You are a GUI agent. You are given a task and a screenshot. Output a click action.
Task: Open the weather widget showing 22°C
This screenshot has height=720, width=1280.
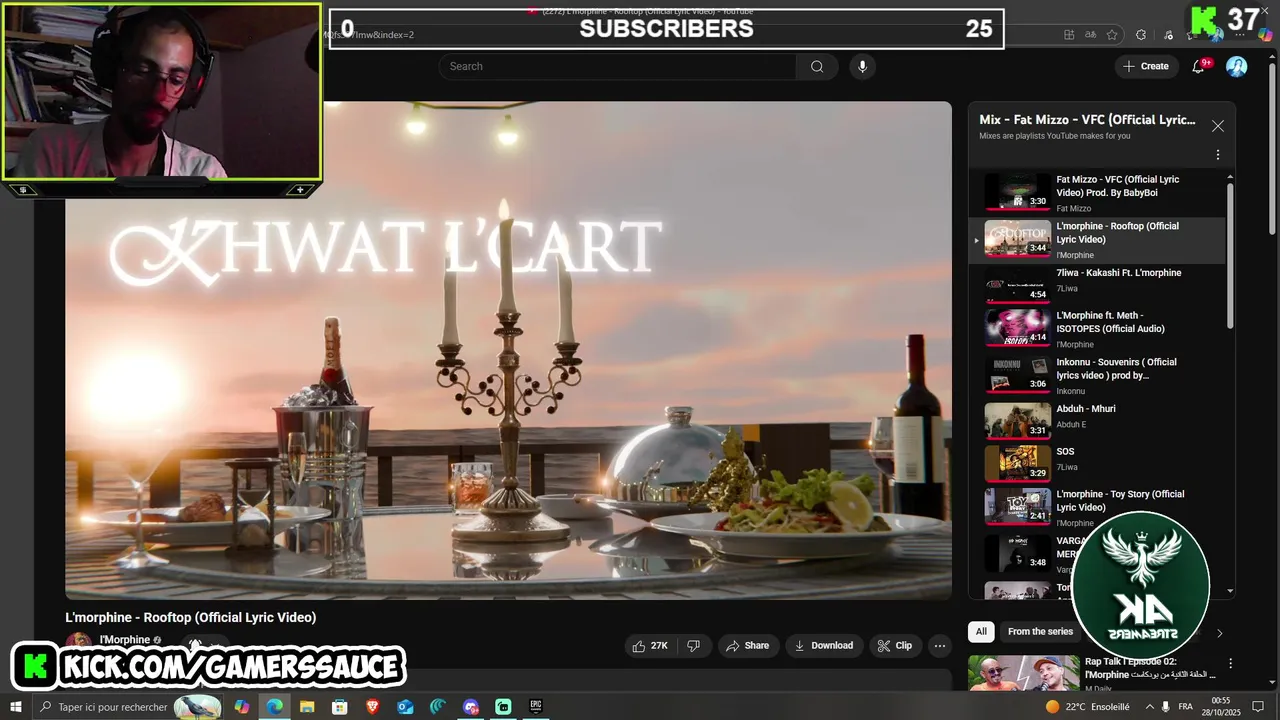click(x=1088, y=706)
